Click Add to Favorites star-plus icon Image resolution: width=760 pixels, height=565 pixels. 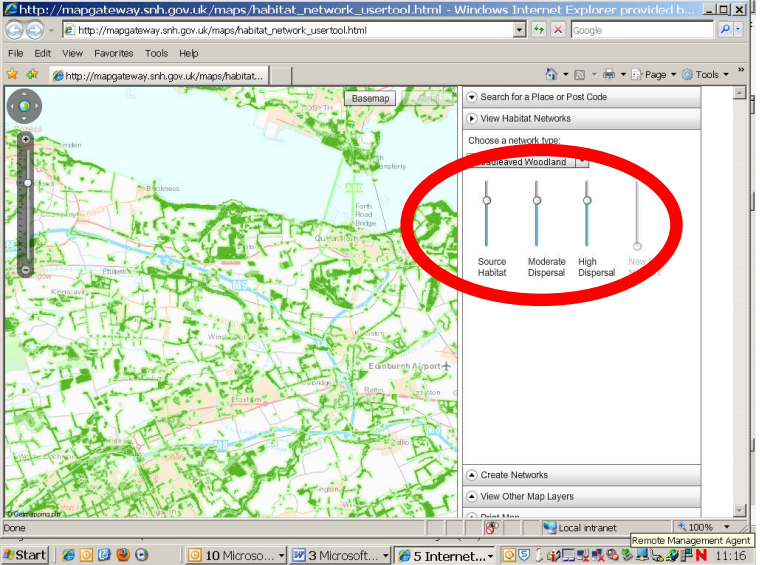32,74
